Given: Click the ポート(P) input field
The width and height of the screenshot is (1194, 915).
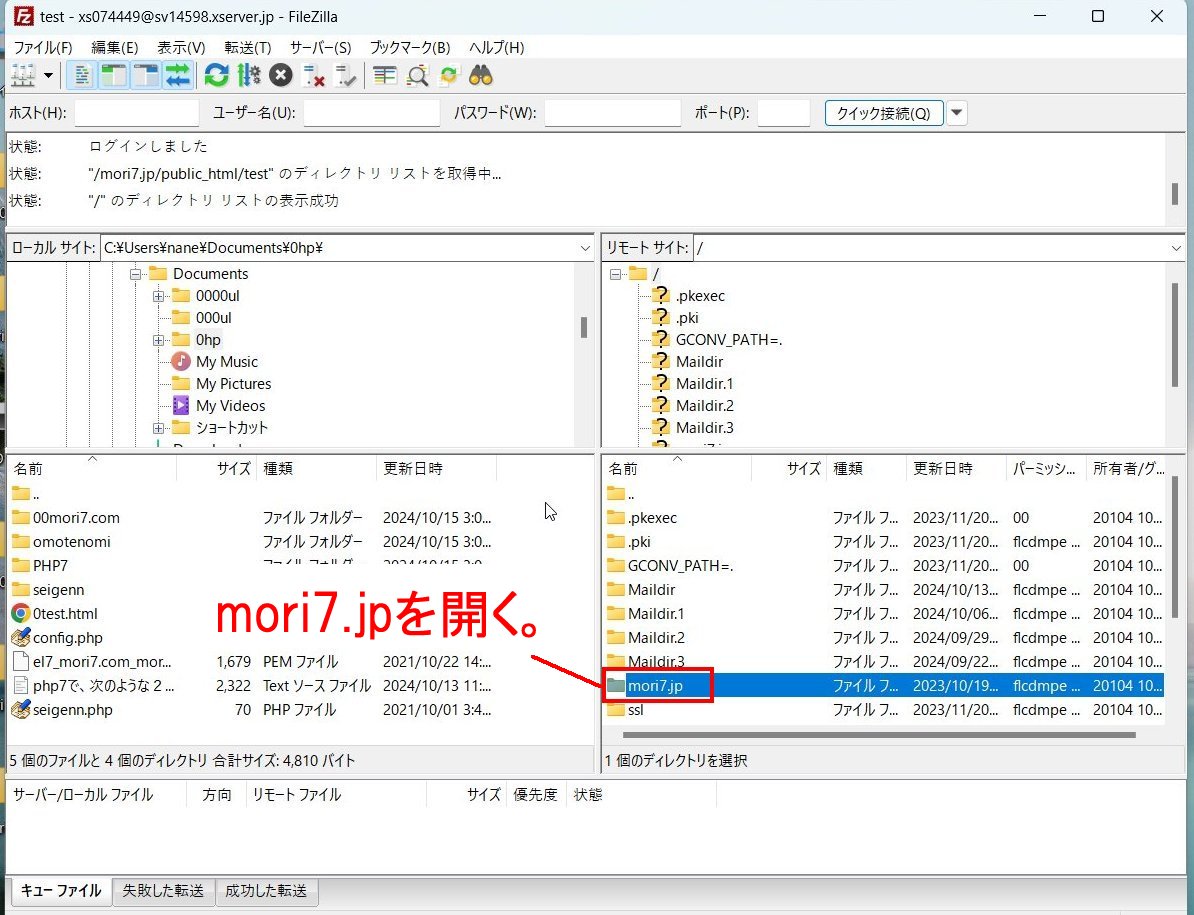Looking at the screenshot, I should coord(784,113).
